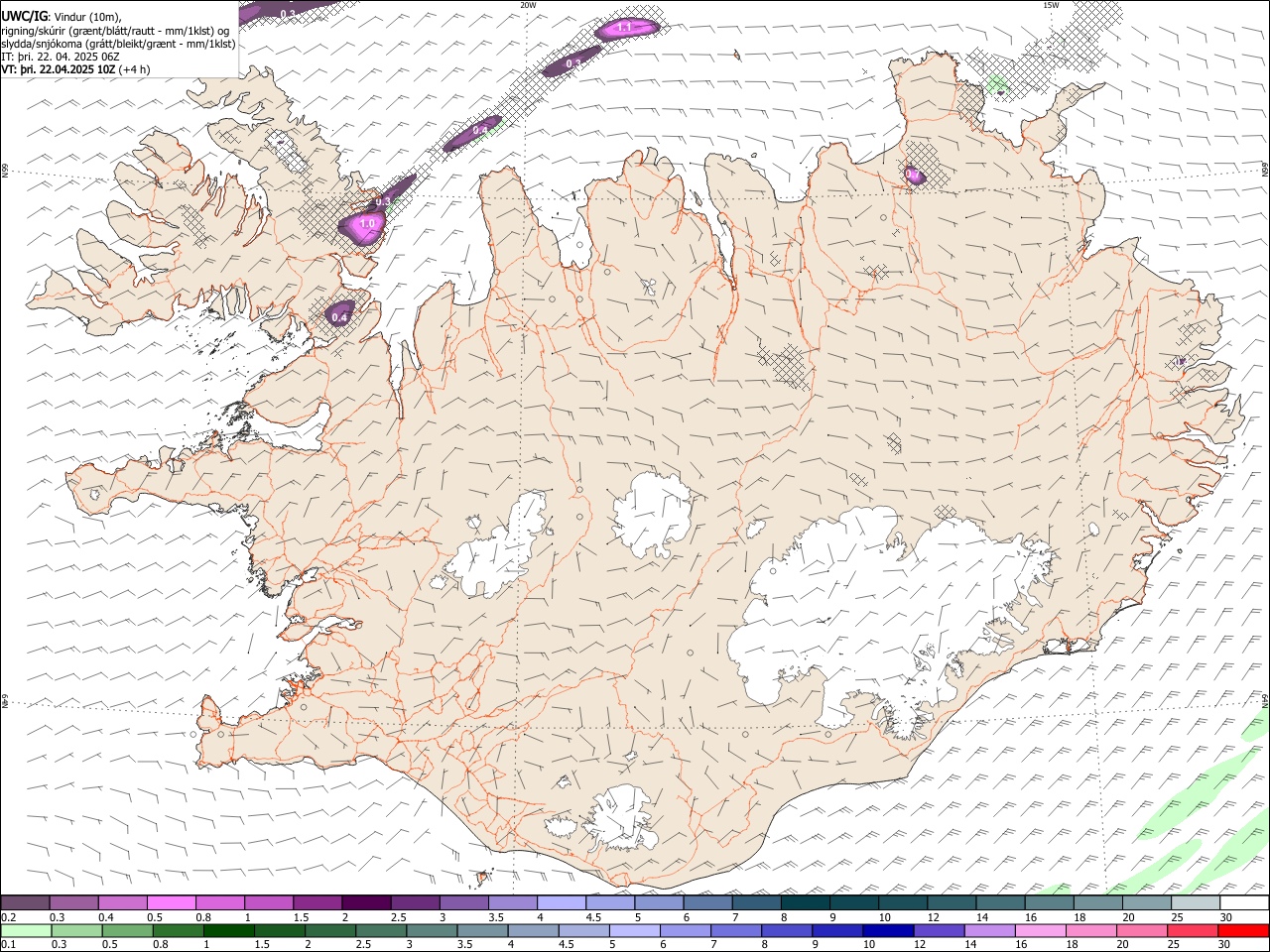Pick the pale grey 25 swatch in upper scale
The image size is (1270, 952).
(1196, 902)
